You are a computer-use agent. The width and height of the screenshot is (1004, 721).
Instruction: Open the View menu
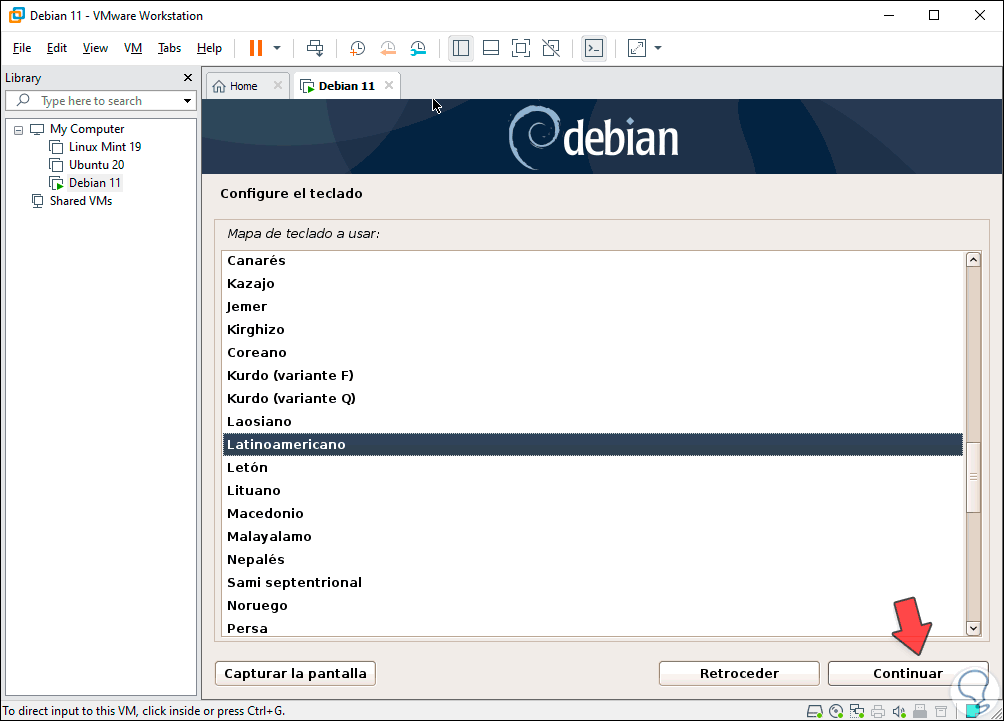[95, 48]
